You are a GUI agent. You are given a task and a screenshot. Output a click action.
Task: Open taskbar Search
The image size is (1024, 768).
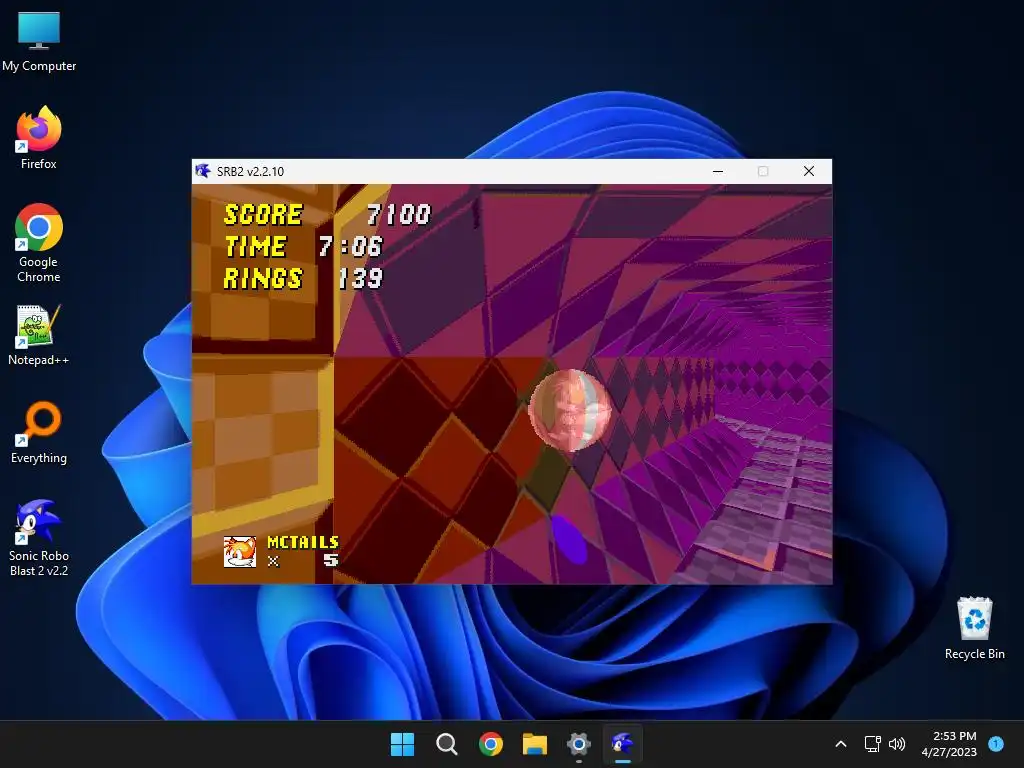click(x=447, y=744)
